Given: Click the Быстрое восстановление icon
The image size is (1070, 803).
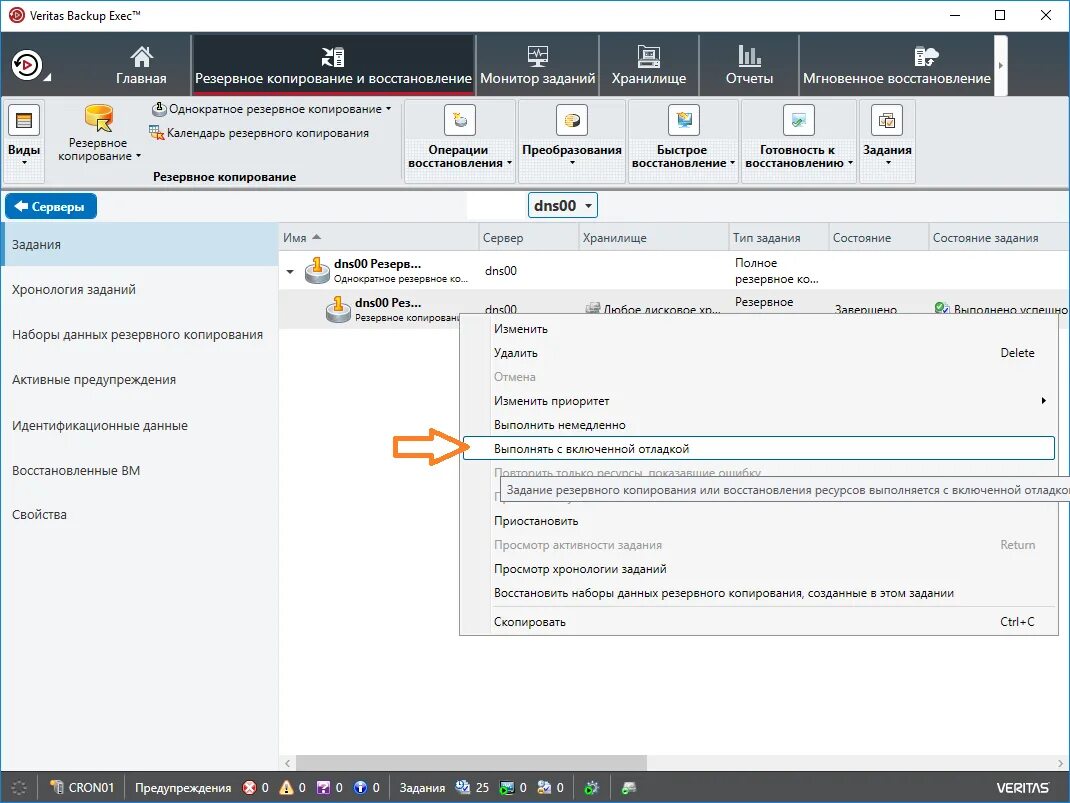Looking at the screenshot, I should click(x=684, y=121).
